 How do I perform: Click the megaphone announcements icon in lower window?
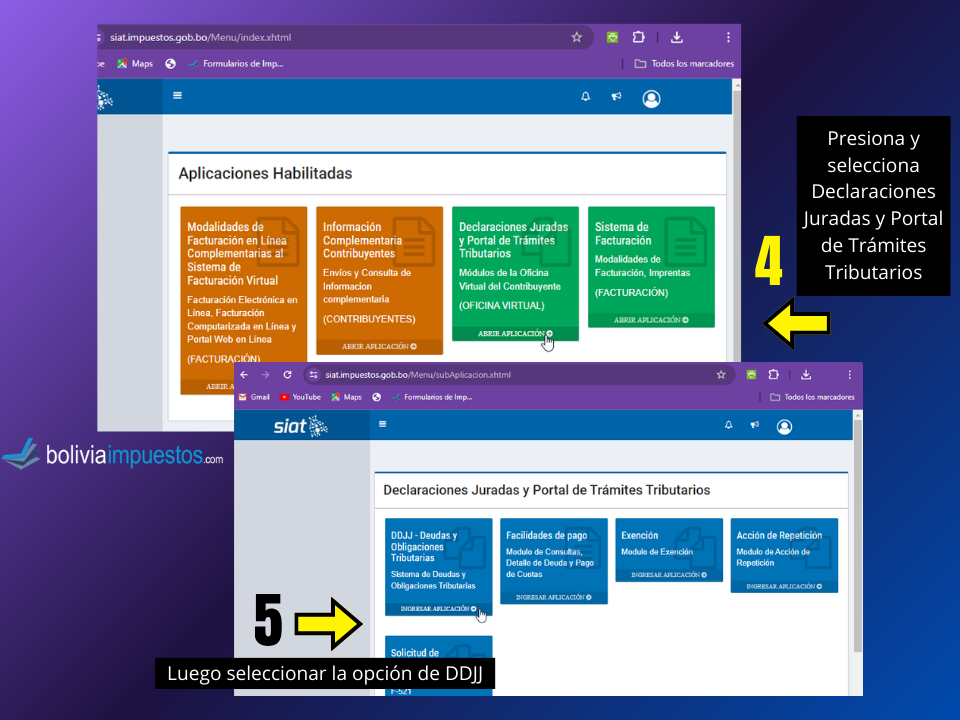pos(755,426)
